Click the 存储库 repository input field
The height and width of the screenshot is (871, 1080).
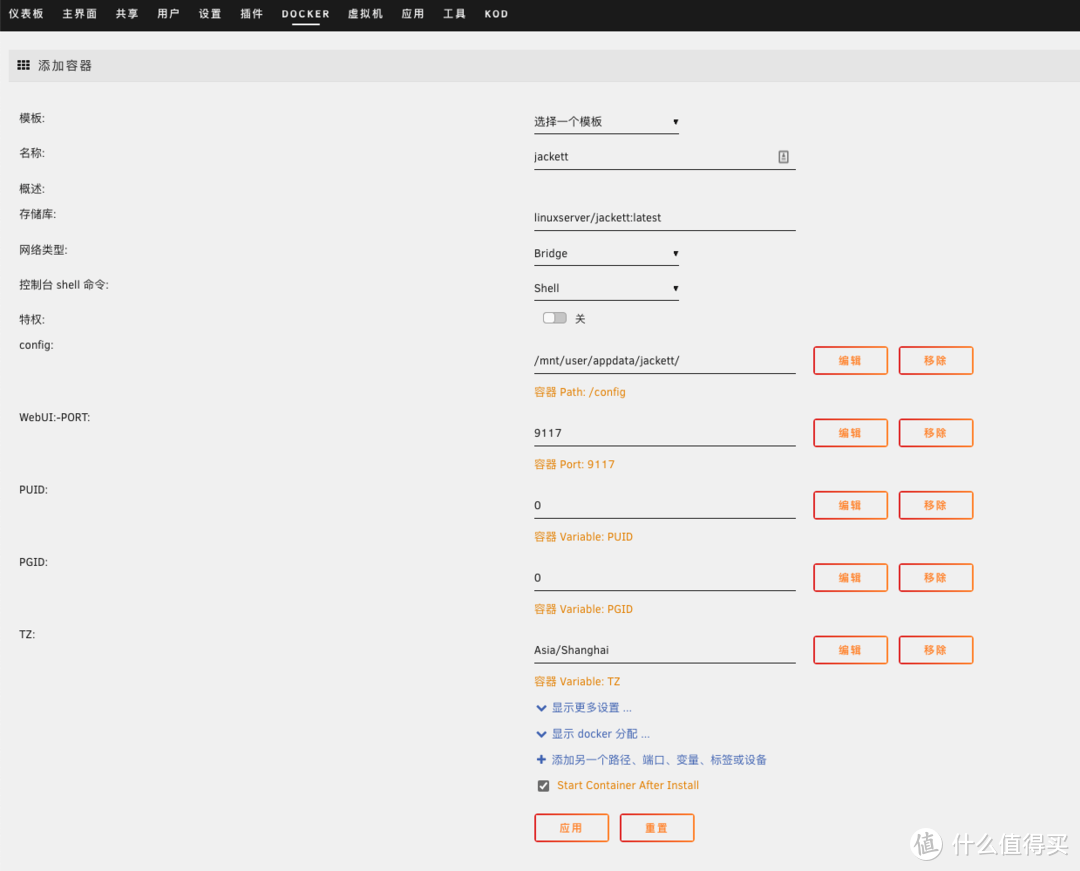point(664,218)
